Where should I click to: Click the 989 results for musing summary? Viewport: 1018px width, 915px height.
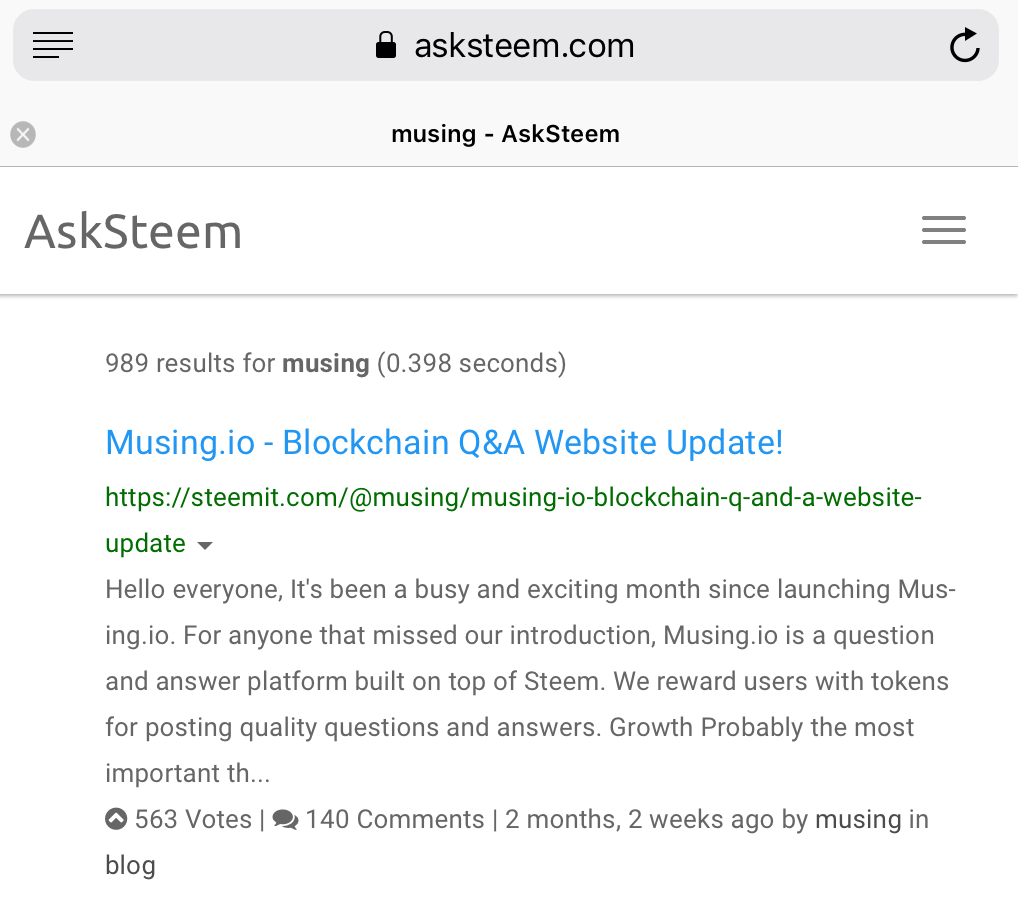point(336,363)
